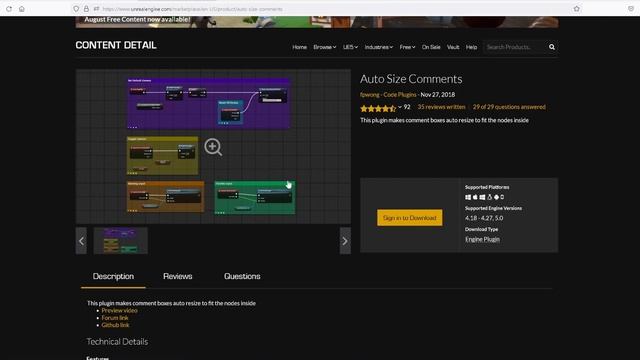This screenshot has height=360, width=640.
Task: Show next gallery image arrow
Action: pos(345,241)
